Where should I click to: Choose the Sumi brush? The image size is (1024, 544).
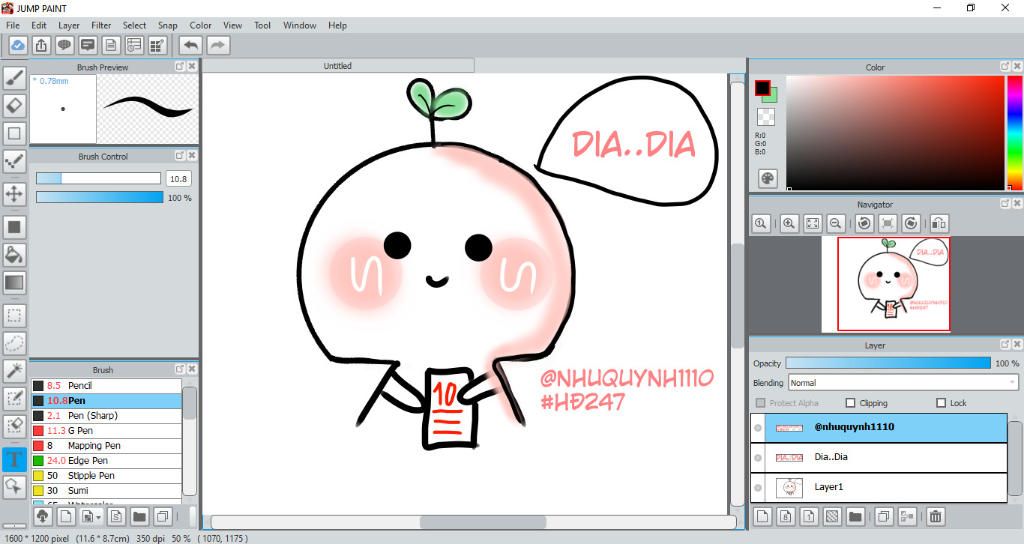106,490
